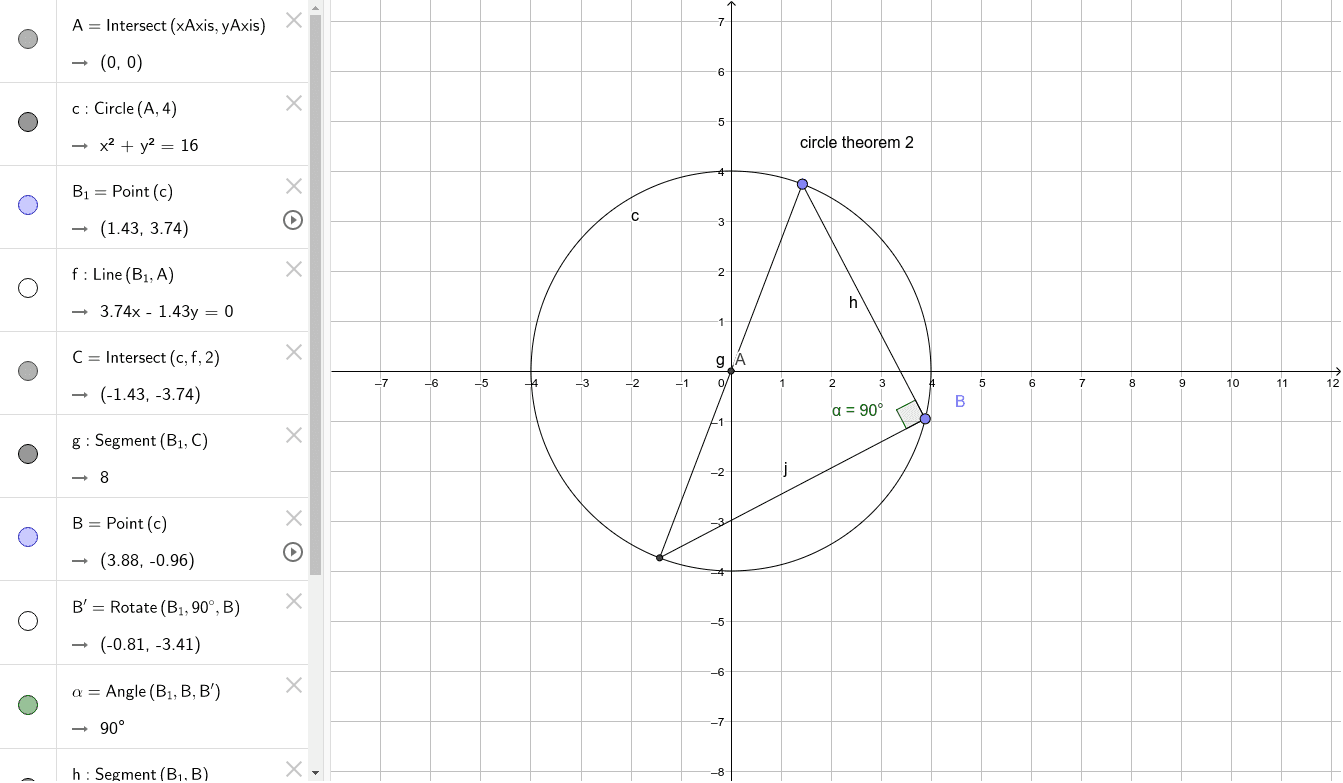Toggle visibility of angle α
This screenshot has width=1343, height=783.
coord(28,705)
